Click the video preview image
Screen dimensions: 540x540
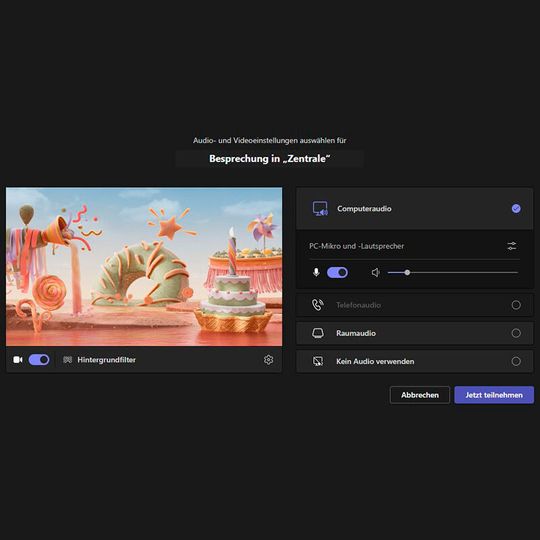click(x=144, y=267)
